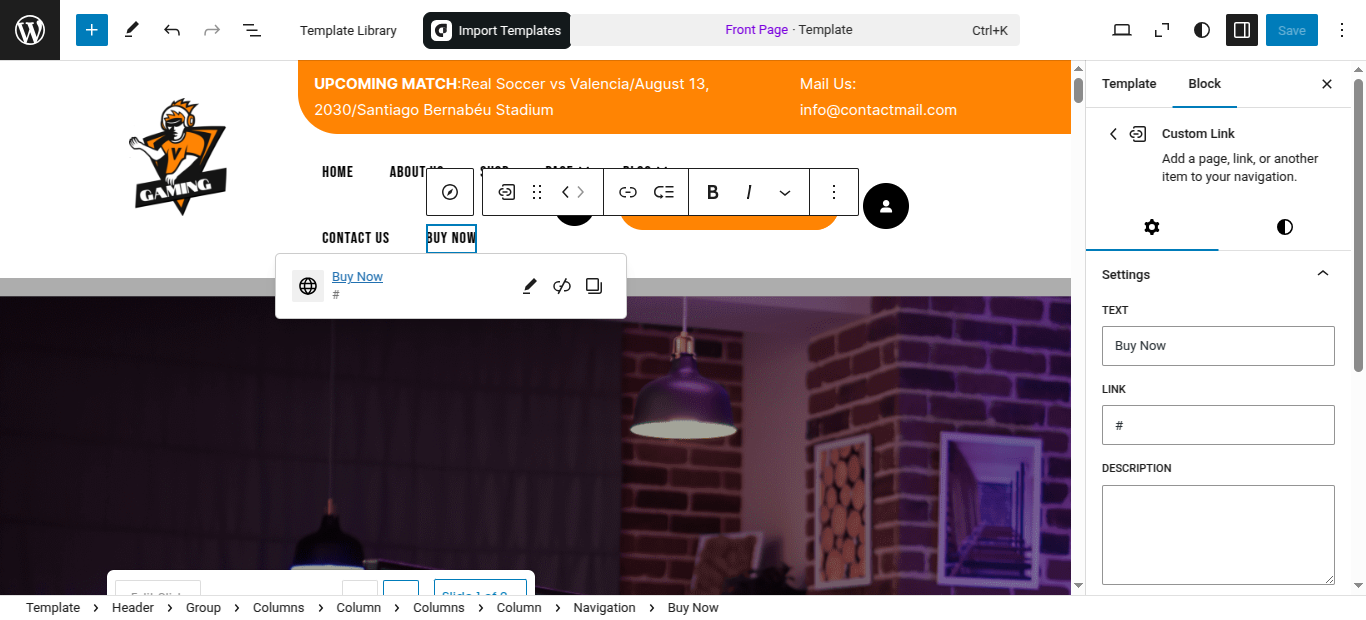Select the HOME navigation item
Viewport: 1366px width, 620px height.
pyautogui.click(x=337, y=172)
